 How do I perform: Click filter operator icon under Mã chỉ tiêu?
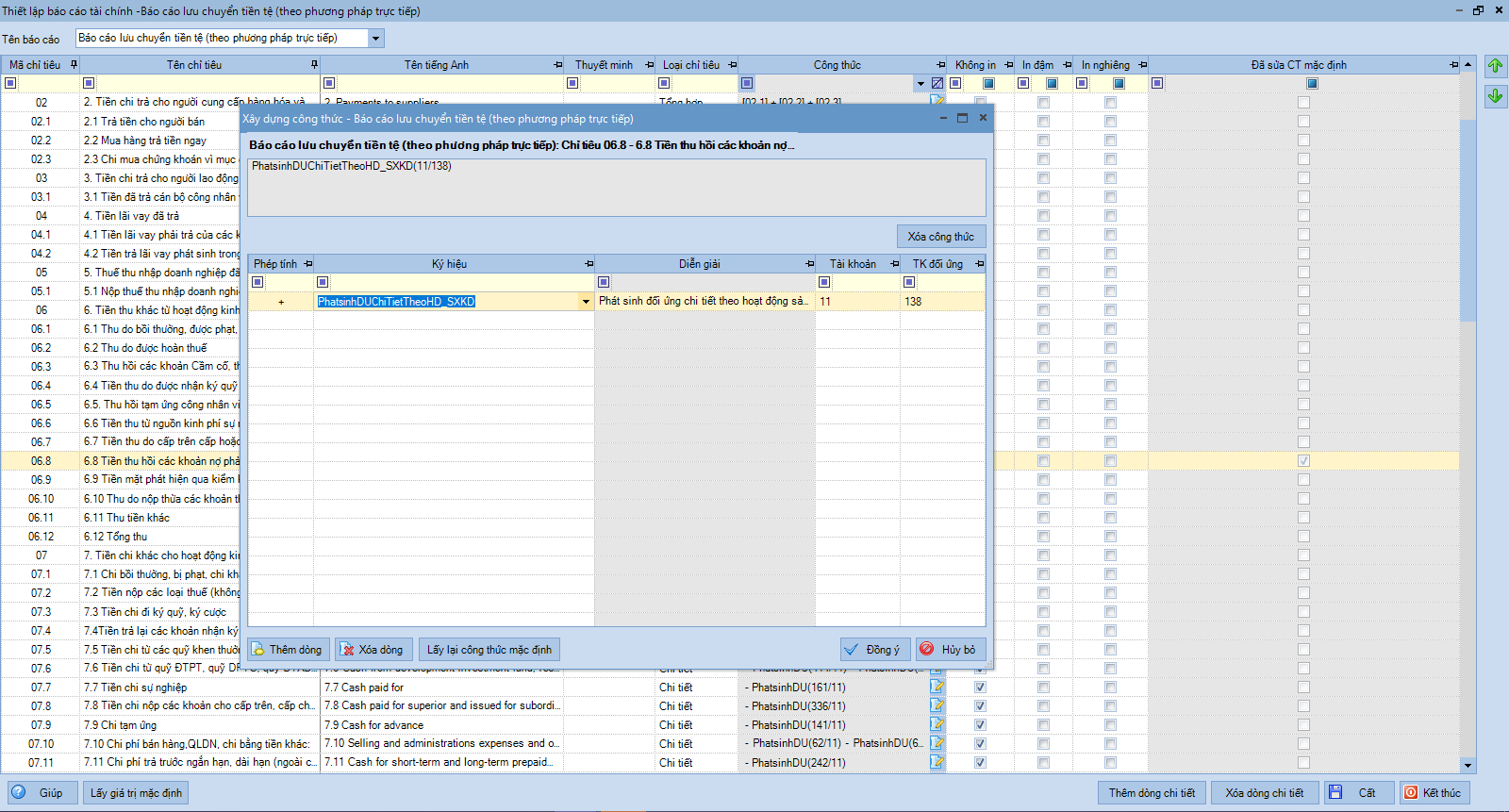click(x=10, y=83)
